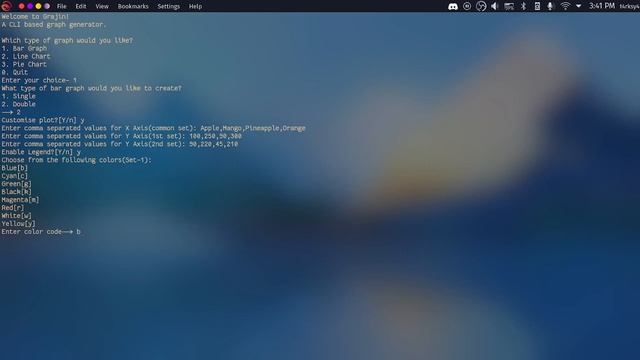Click the 'White[w]' color line
This screenshot has height=360, width=640.
click(16, 216)
